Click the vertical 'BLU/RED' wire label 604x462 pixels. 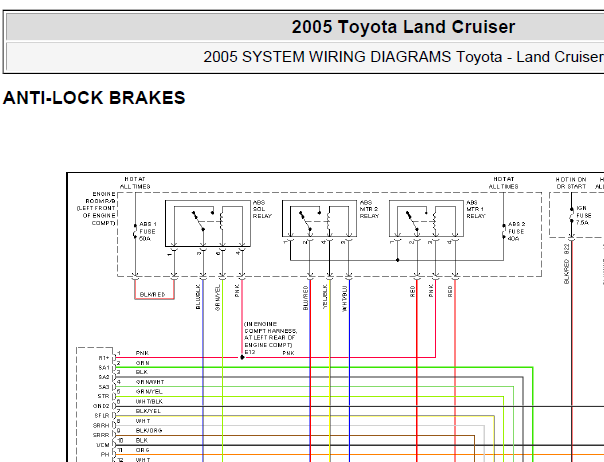pos(305,298)
